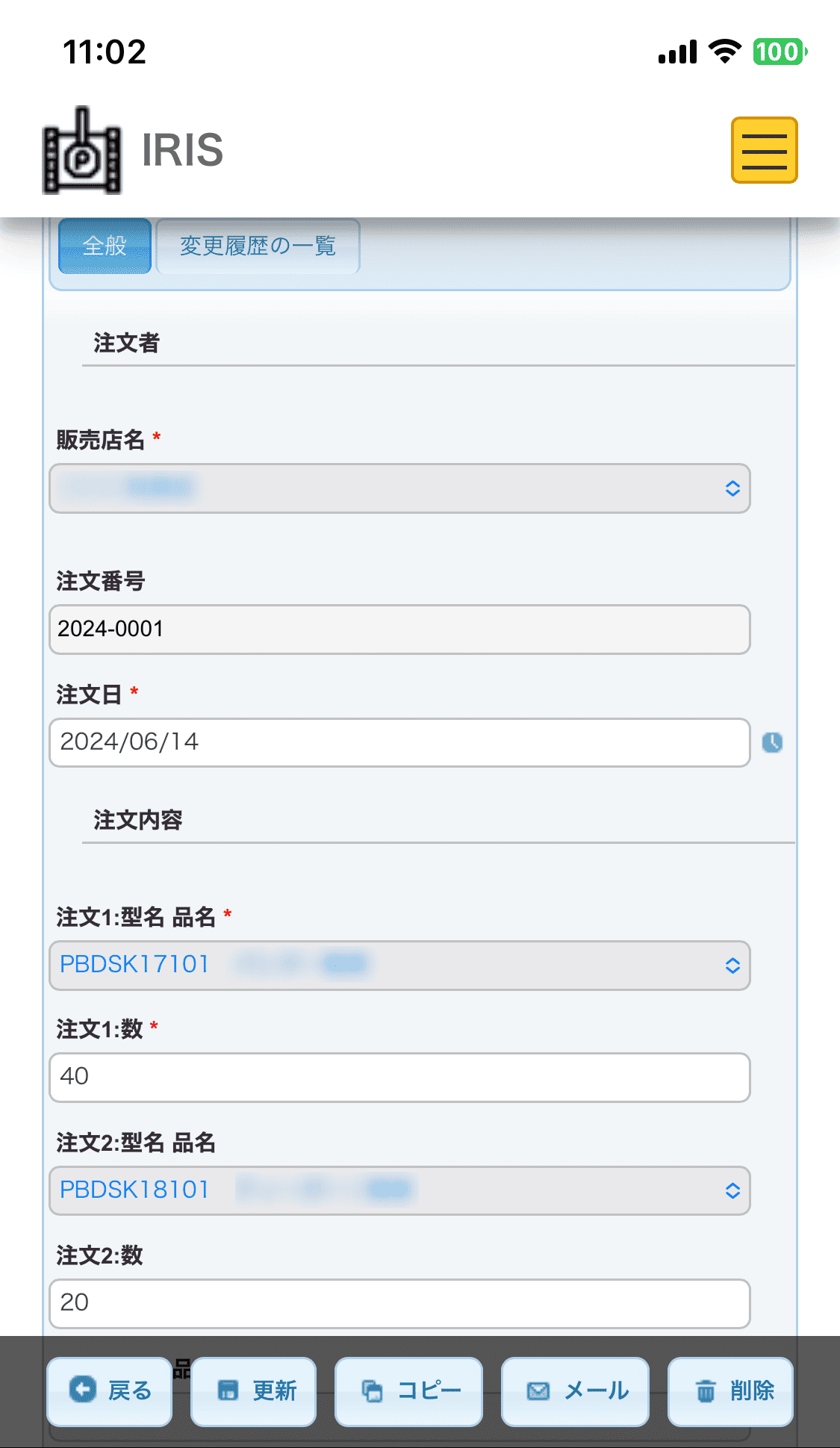The width and height of the screenshot is (840, 1448).
Task: Tap the copy icon on コピー
Action: (372, 1390)
